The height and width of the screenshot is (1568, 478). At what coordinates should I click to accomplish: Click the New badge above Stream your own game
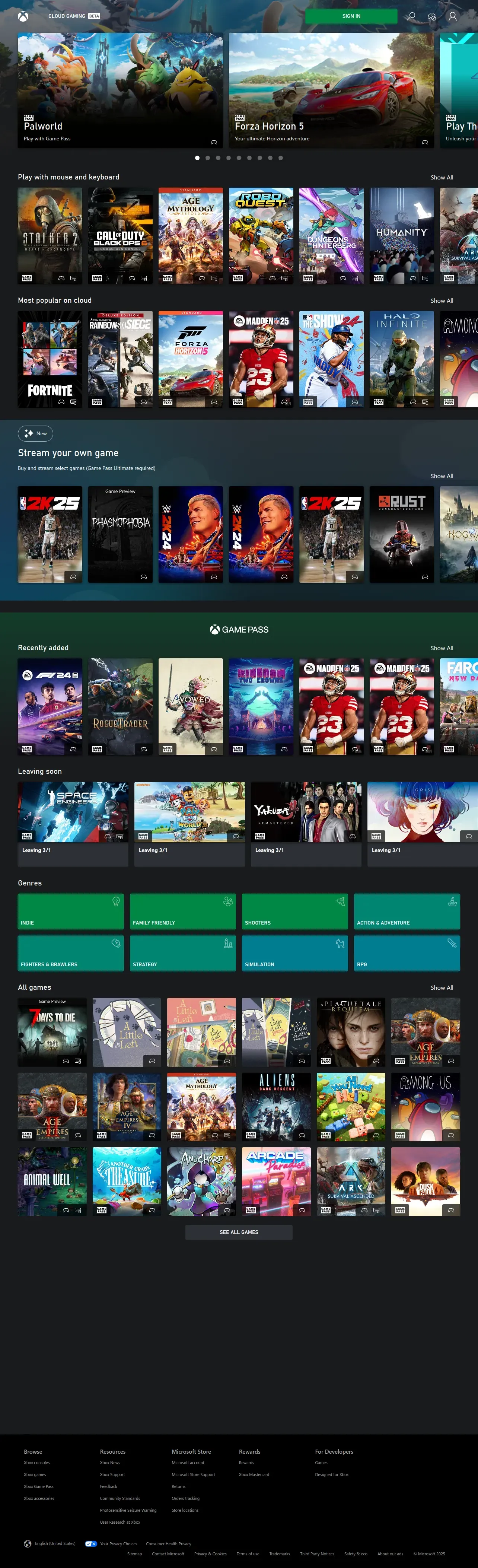click(35, 433)
